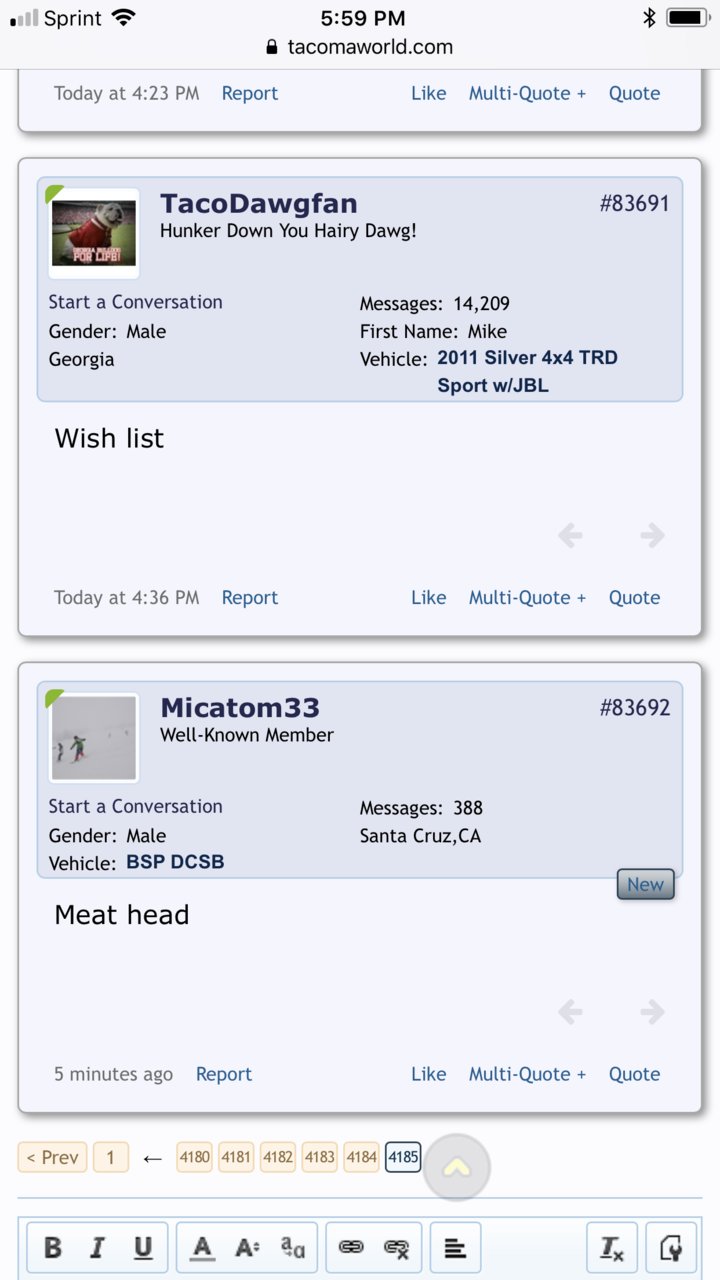
Task: Toggle italic text formatting
Action: [x=97, y=1247]
